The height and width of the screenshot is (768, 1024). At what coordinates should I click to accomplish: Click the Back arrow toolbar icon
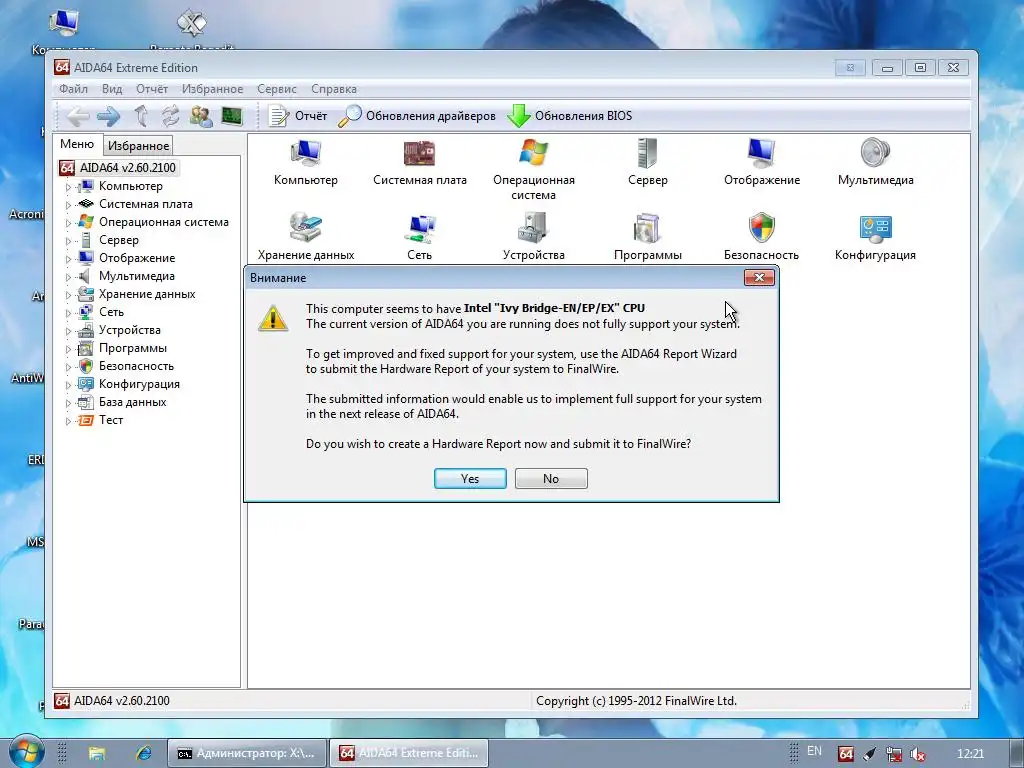point(78,116)
